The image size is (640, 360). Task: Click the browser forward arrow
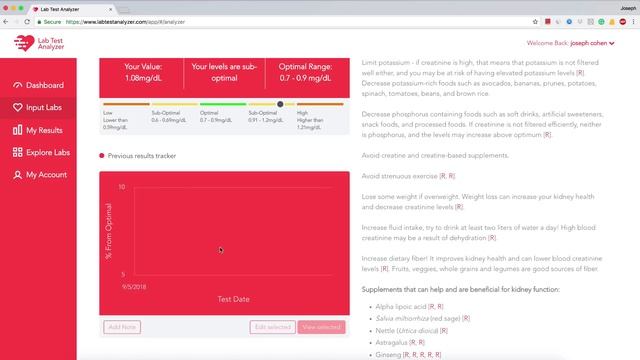pos(16,22)
